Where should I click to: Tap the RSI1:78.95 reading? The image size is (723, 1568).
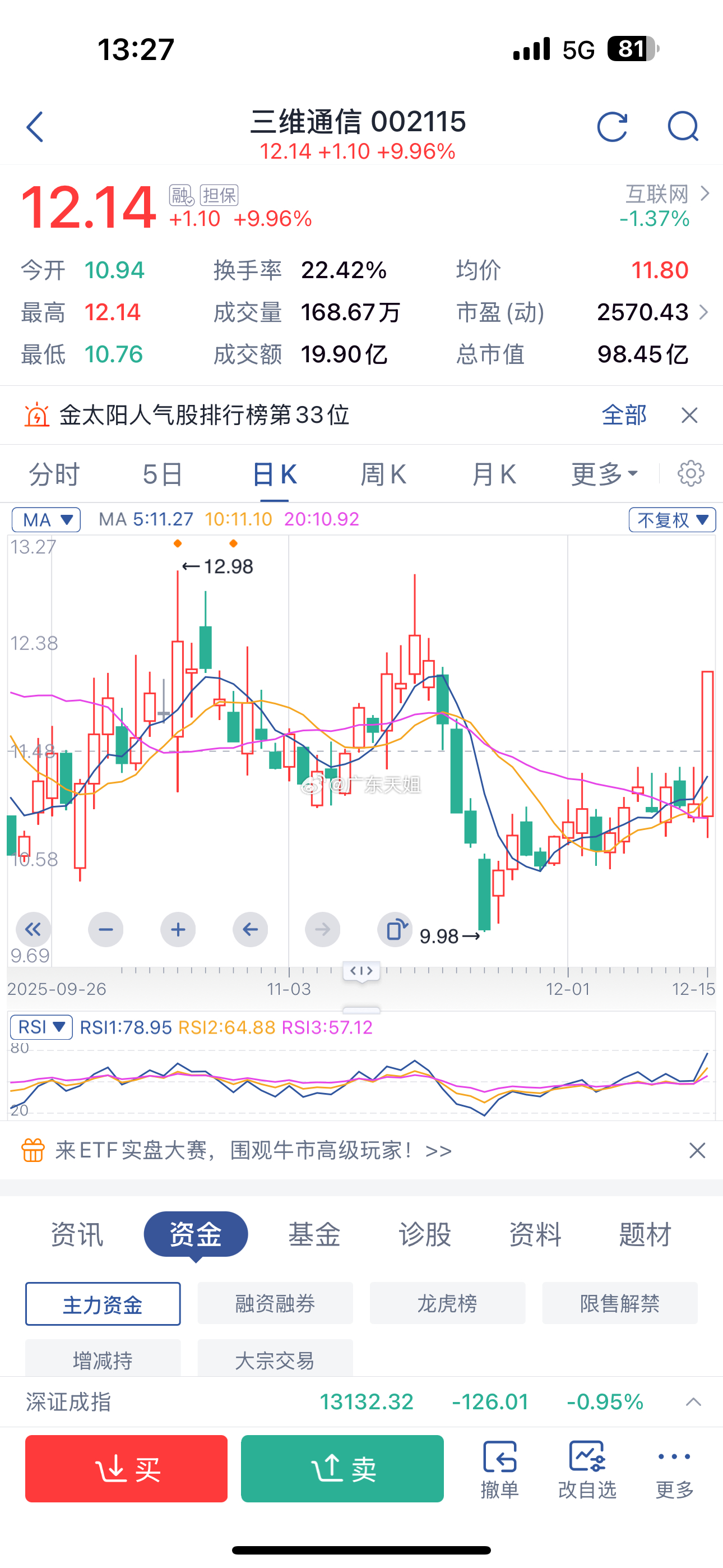point(126,1027)
